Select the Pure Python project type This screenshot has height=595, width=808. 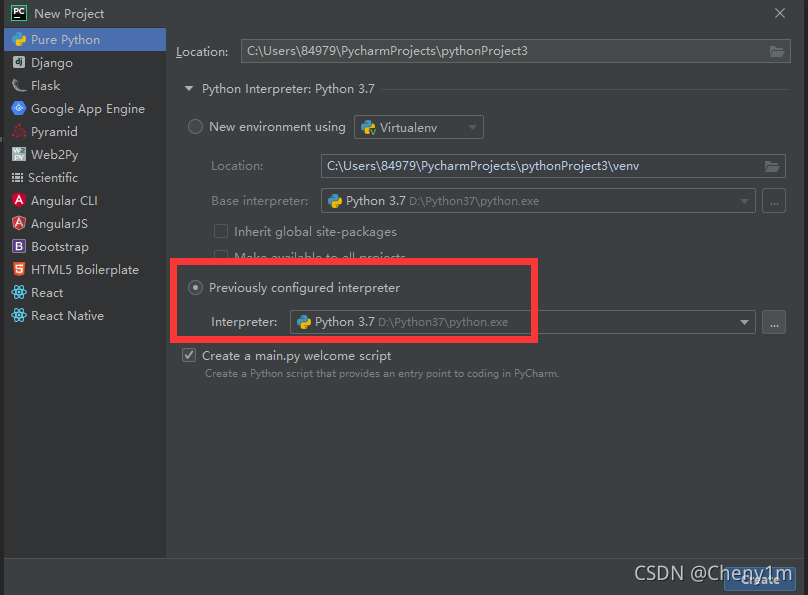(x=85, y=40)
